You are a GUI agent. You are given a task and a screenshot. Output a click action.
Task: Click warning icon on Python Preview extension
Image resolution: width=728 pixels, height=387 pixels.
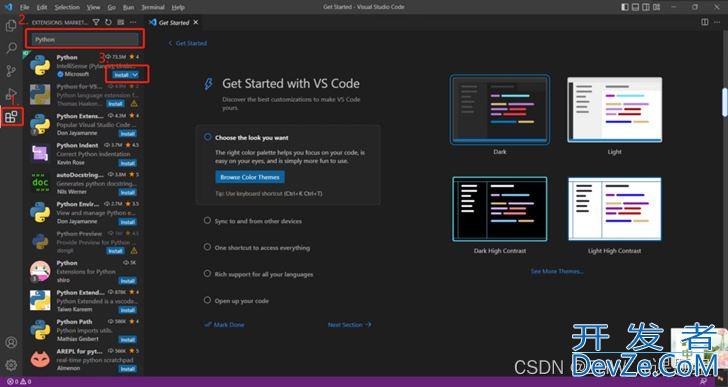tap(134, 251)
